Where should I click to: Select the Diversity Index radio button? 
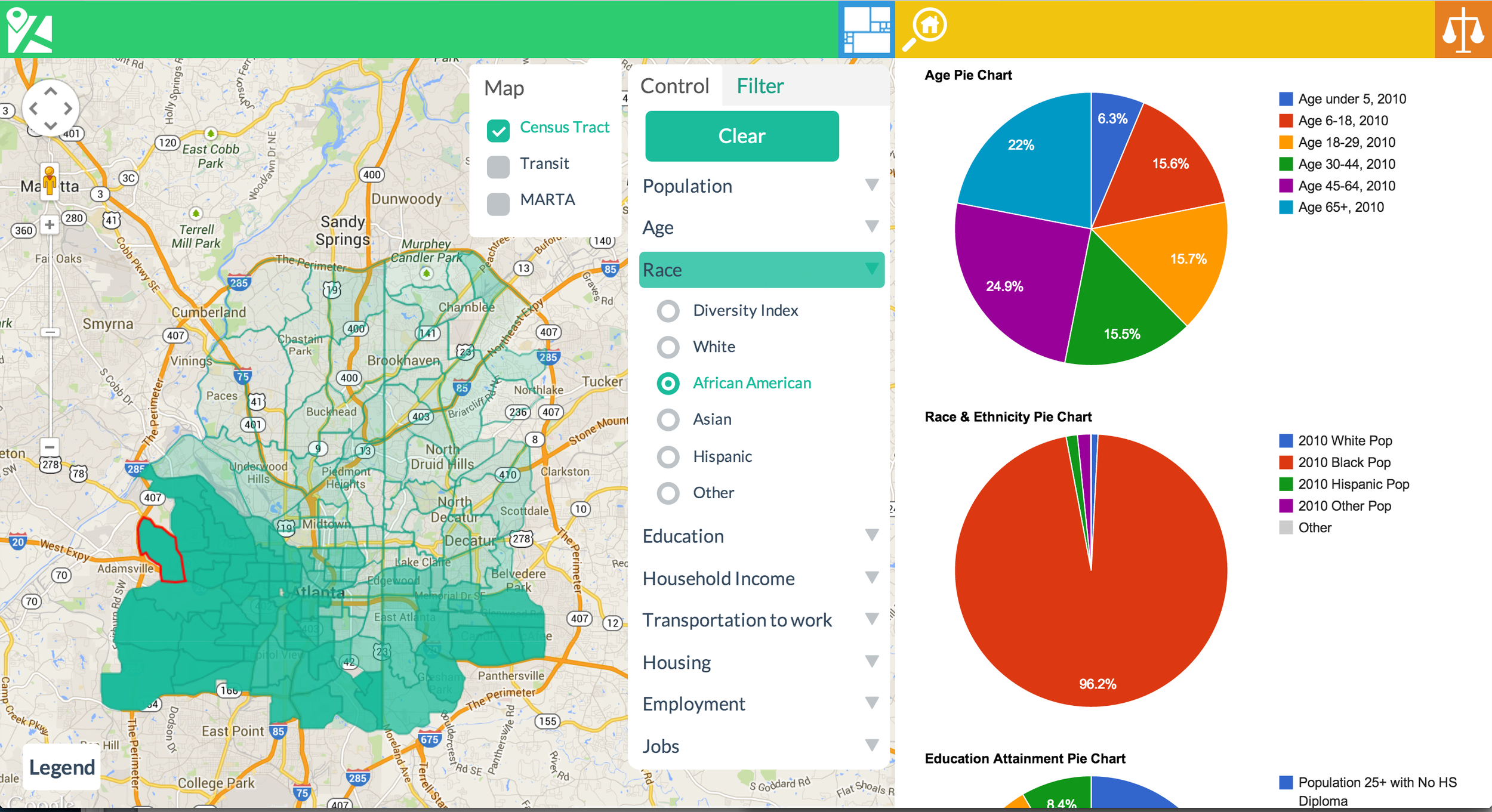tap(668, 311)
